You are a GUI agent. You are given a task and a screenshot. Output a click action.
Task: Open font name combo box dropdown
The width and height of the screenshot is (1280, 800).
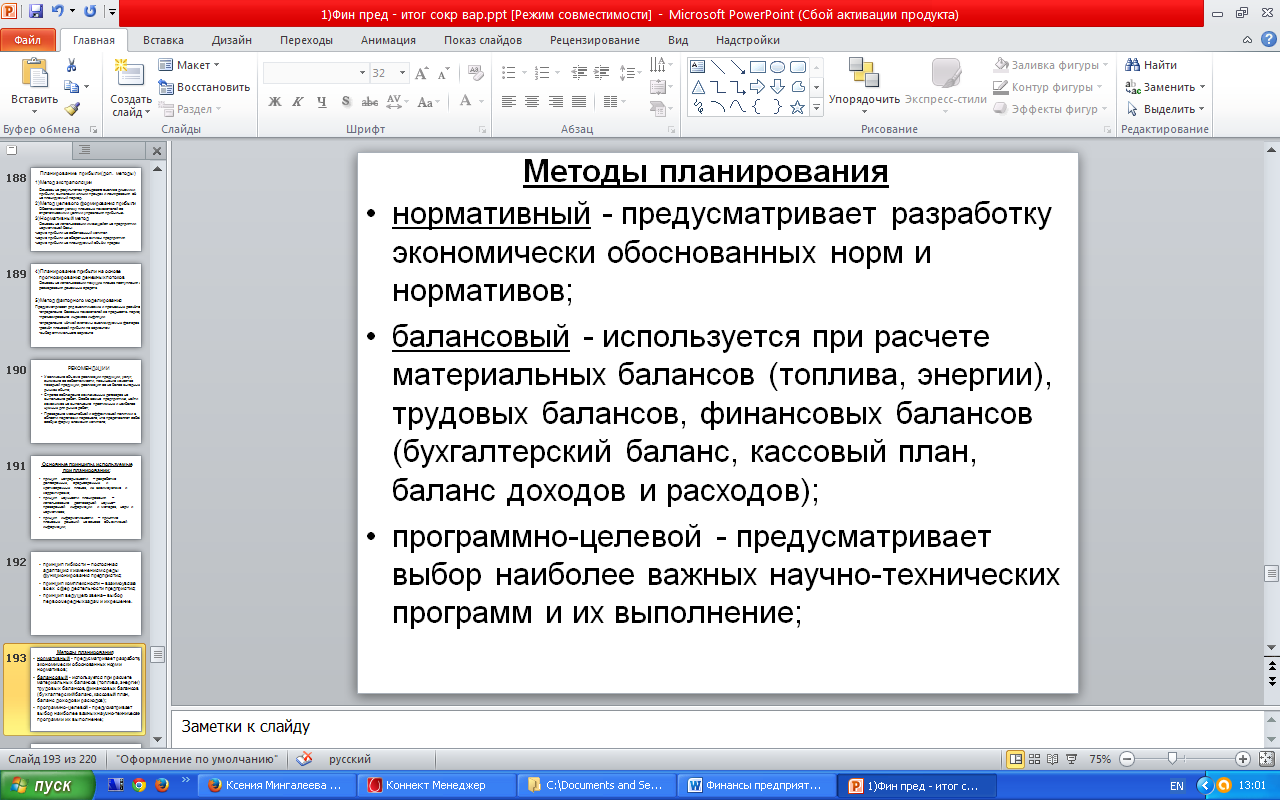click(x=362, y=73)
